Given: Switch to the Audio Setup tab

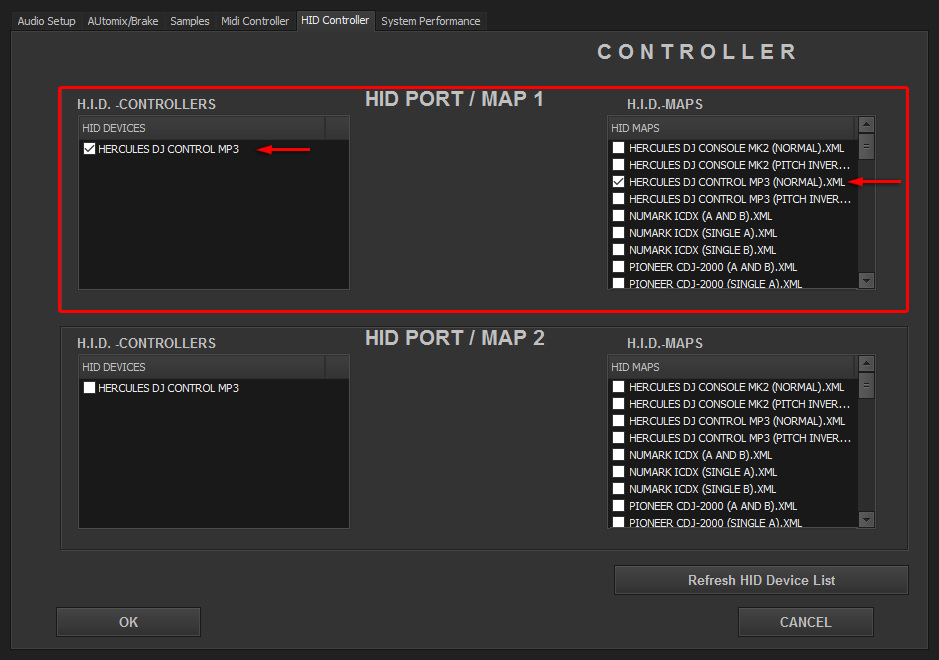Looking at the screenshot, I should pos(47,21).
